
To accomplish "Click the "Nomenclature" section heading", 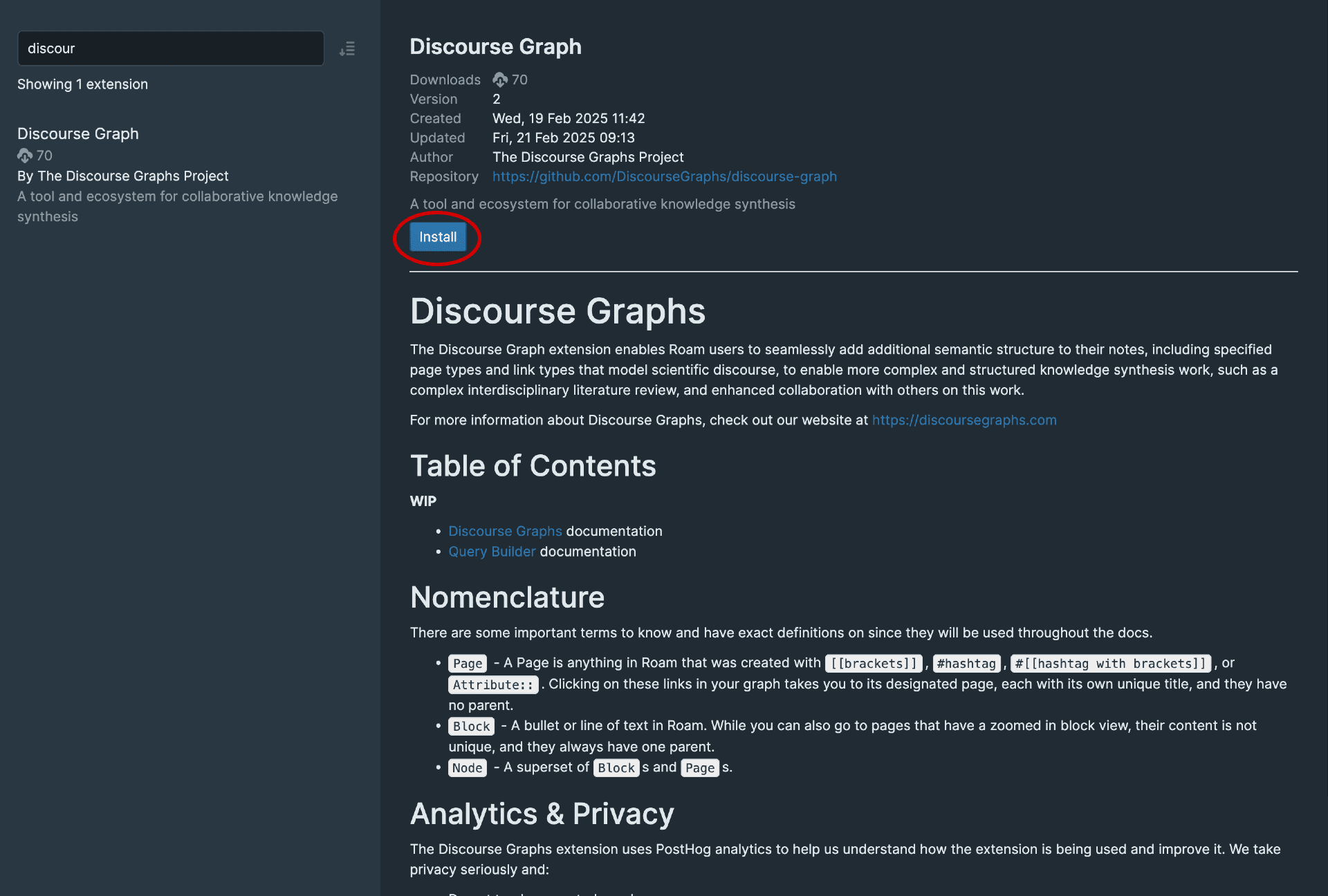I will click(507, 597).
